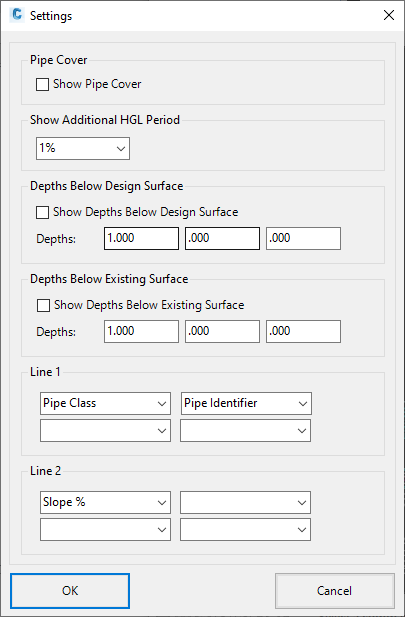Open the empty lower-right dropdown in Line 2

245,530
